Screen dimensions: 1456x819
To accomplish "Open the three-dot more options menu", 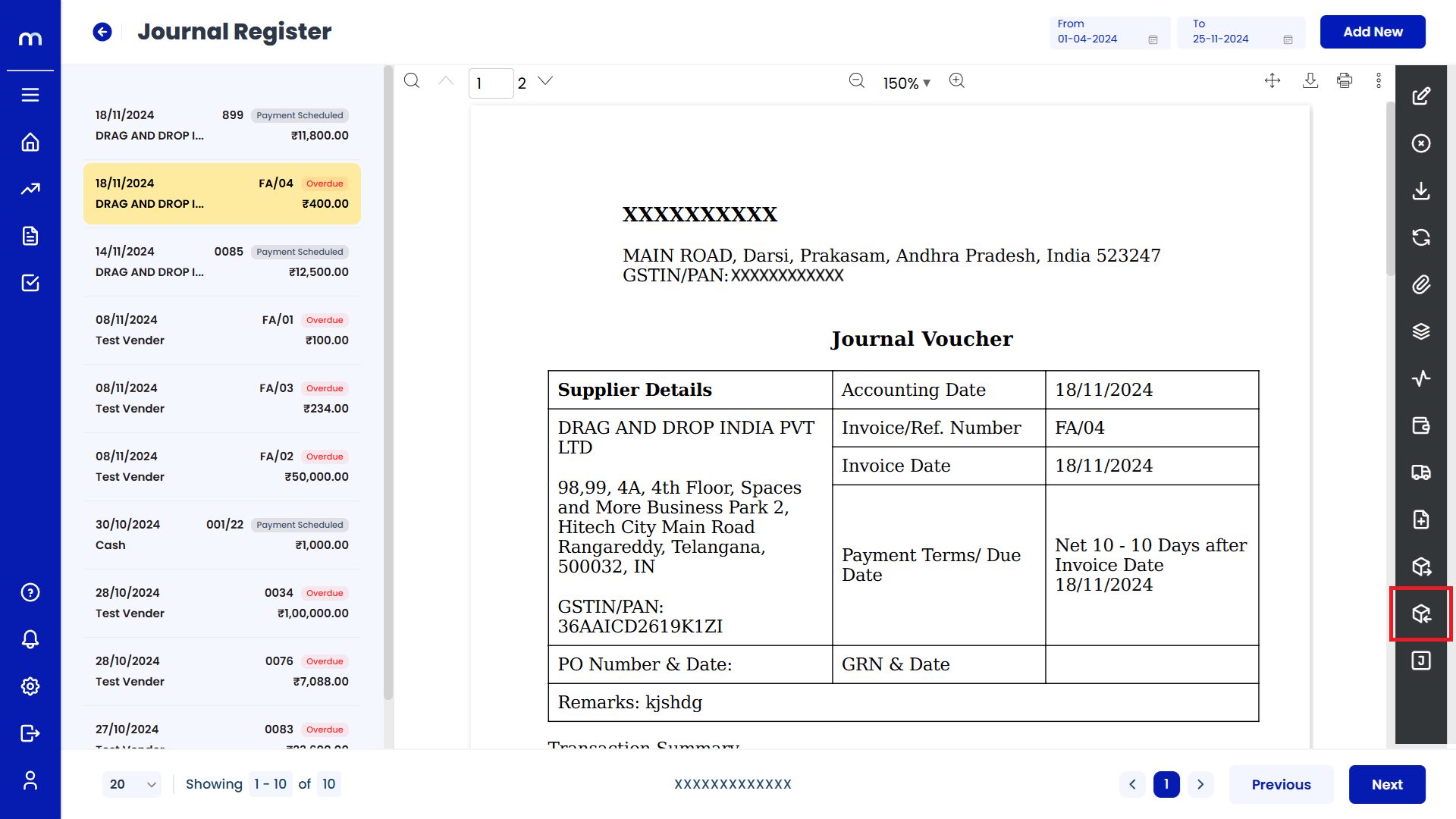I will click(1379, 81).
